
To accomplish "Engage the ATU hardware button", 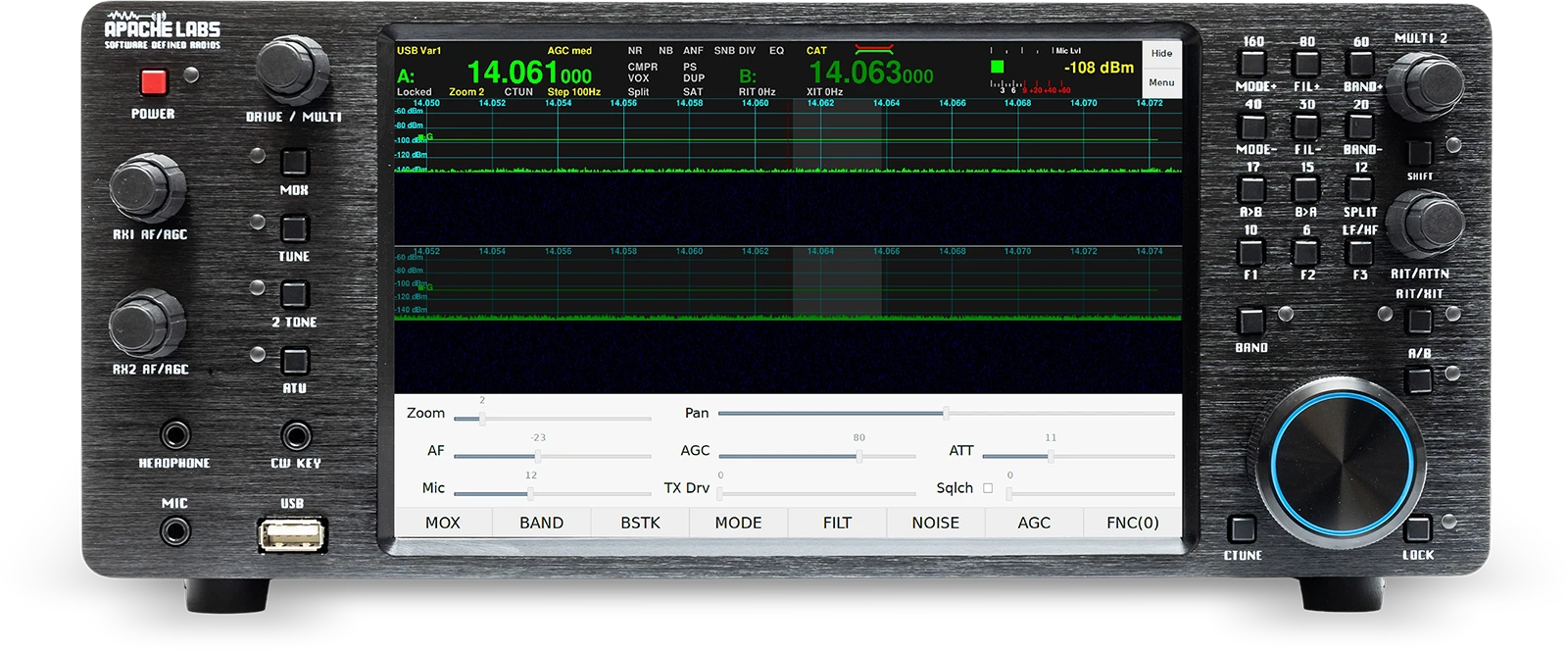I will [294, 361].
